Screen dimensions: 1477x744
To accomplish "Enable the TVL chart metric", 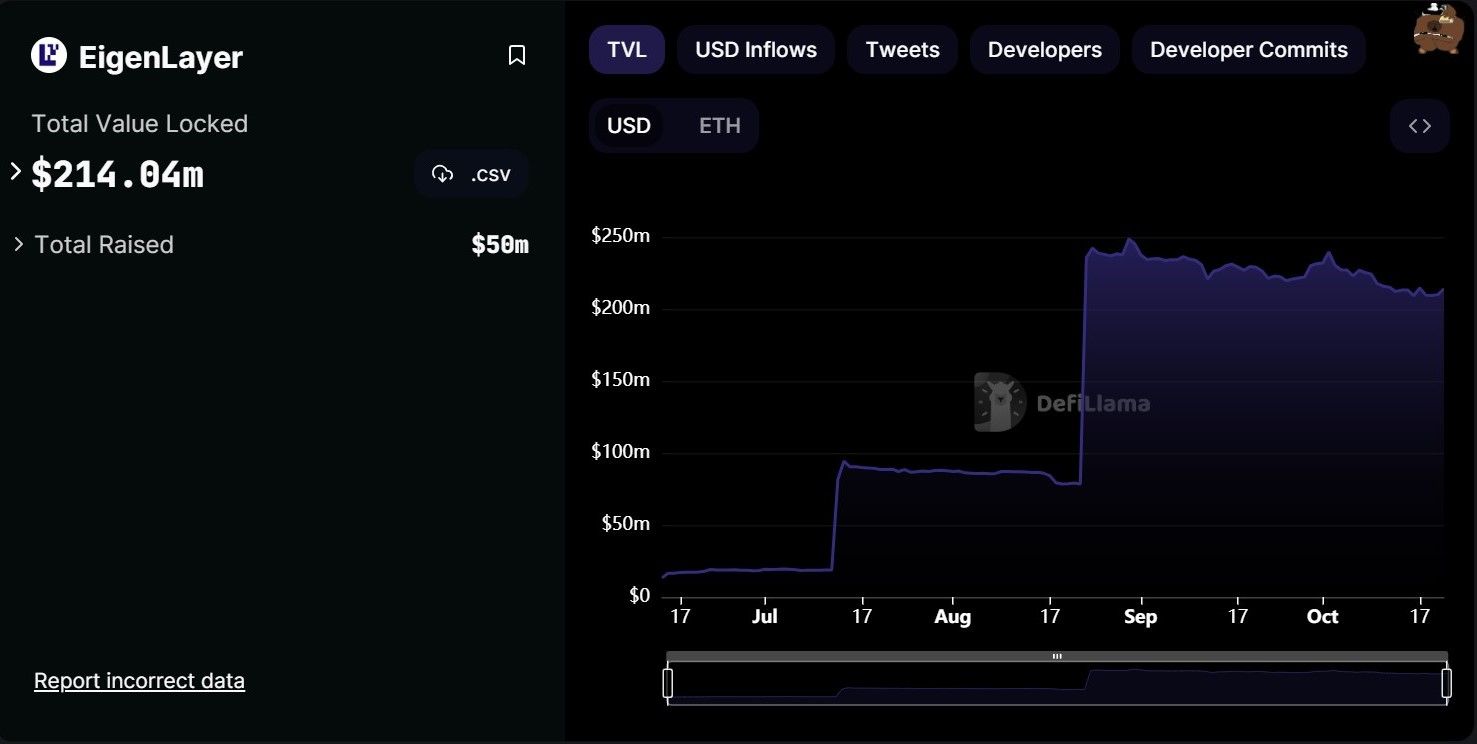I will tap(626, 50).
